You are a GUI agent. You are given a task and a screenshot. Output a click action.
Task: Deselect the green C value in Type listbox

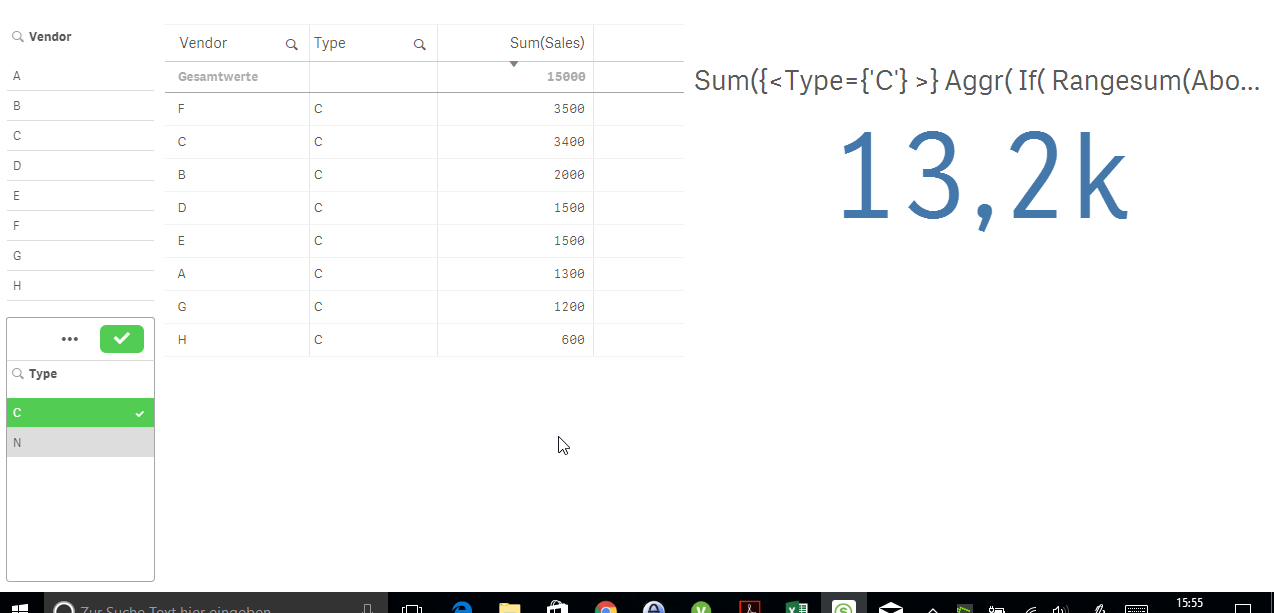80,413
